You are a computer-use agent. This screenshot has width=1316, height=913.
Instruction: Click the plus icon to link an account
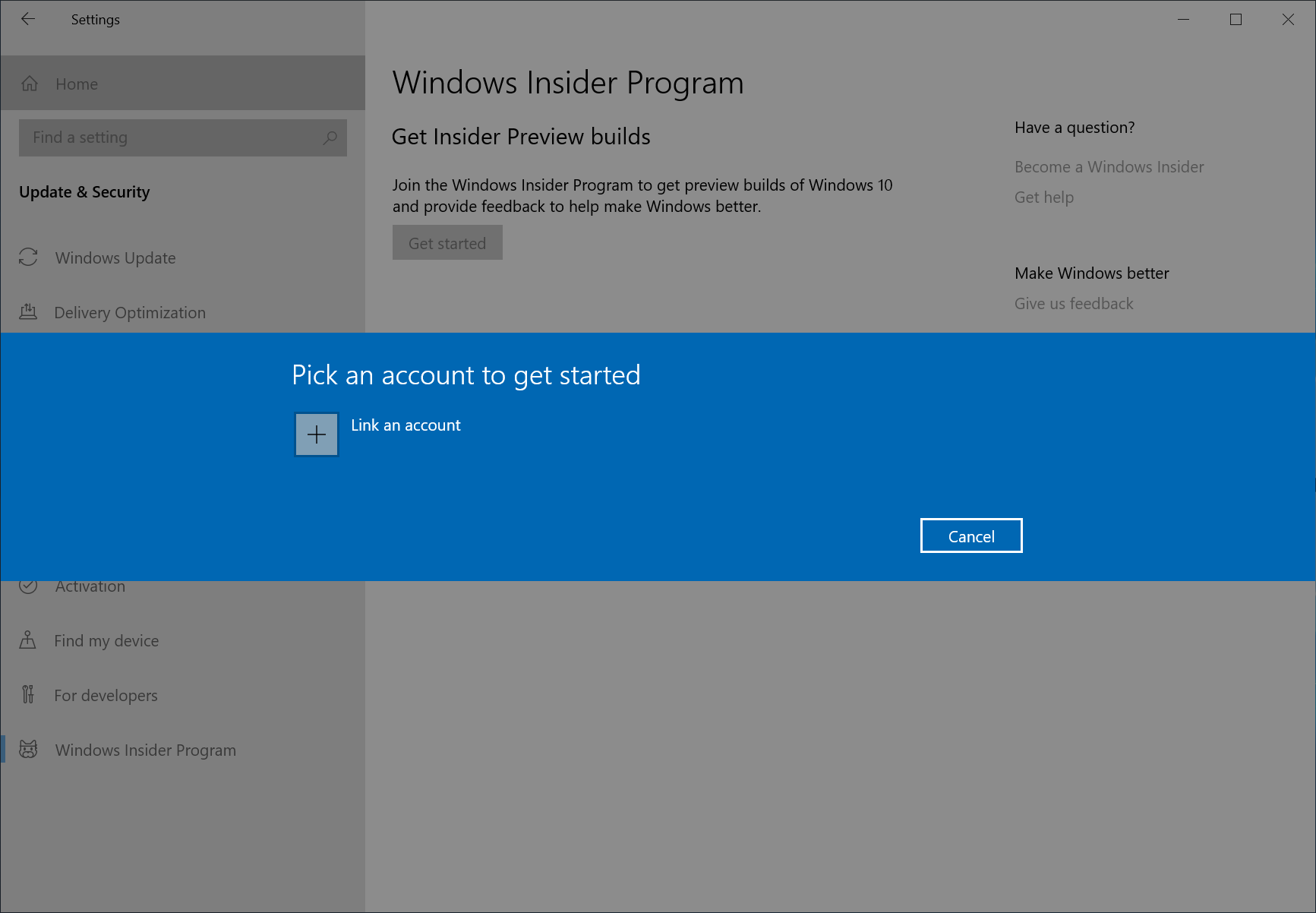click(x=315, y=434)
